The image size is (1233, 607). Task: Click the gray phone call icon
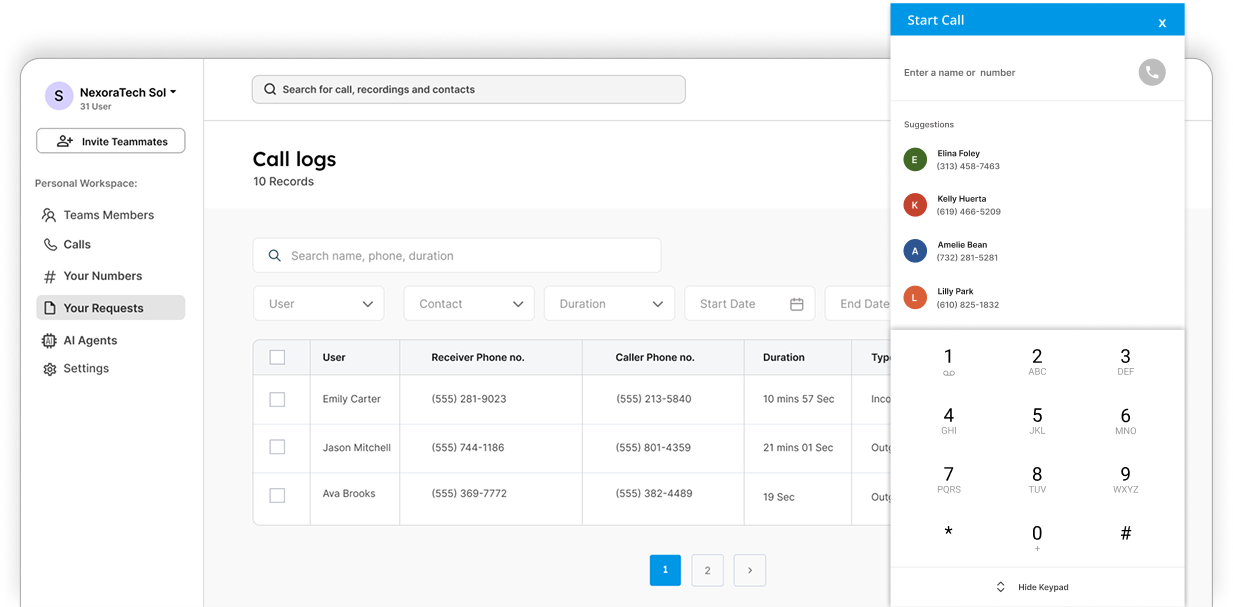(x=1151, y=72)
